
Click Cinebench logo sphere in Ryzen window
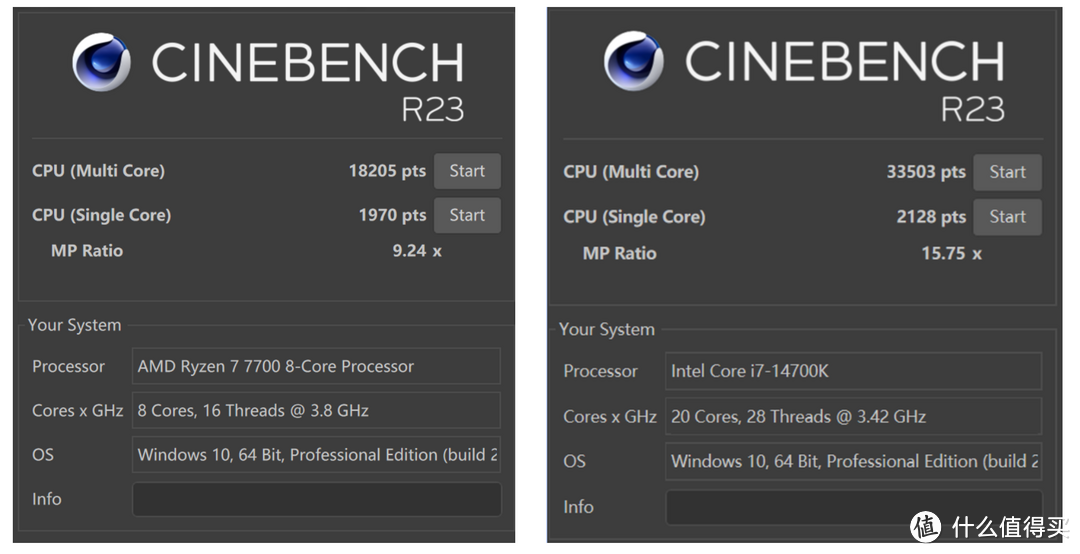click(x=102, y=62)
